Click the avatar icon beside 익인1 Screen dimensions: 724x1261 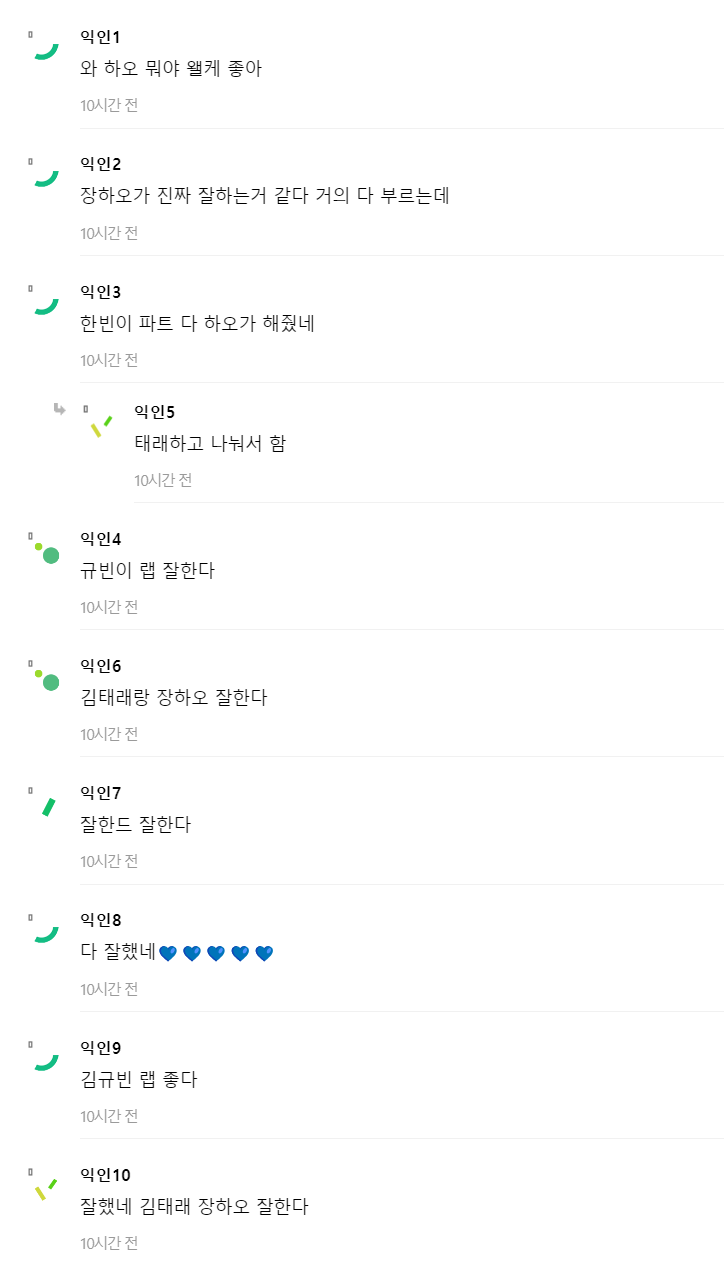coord(44,47)
